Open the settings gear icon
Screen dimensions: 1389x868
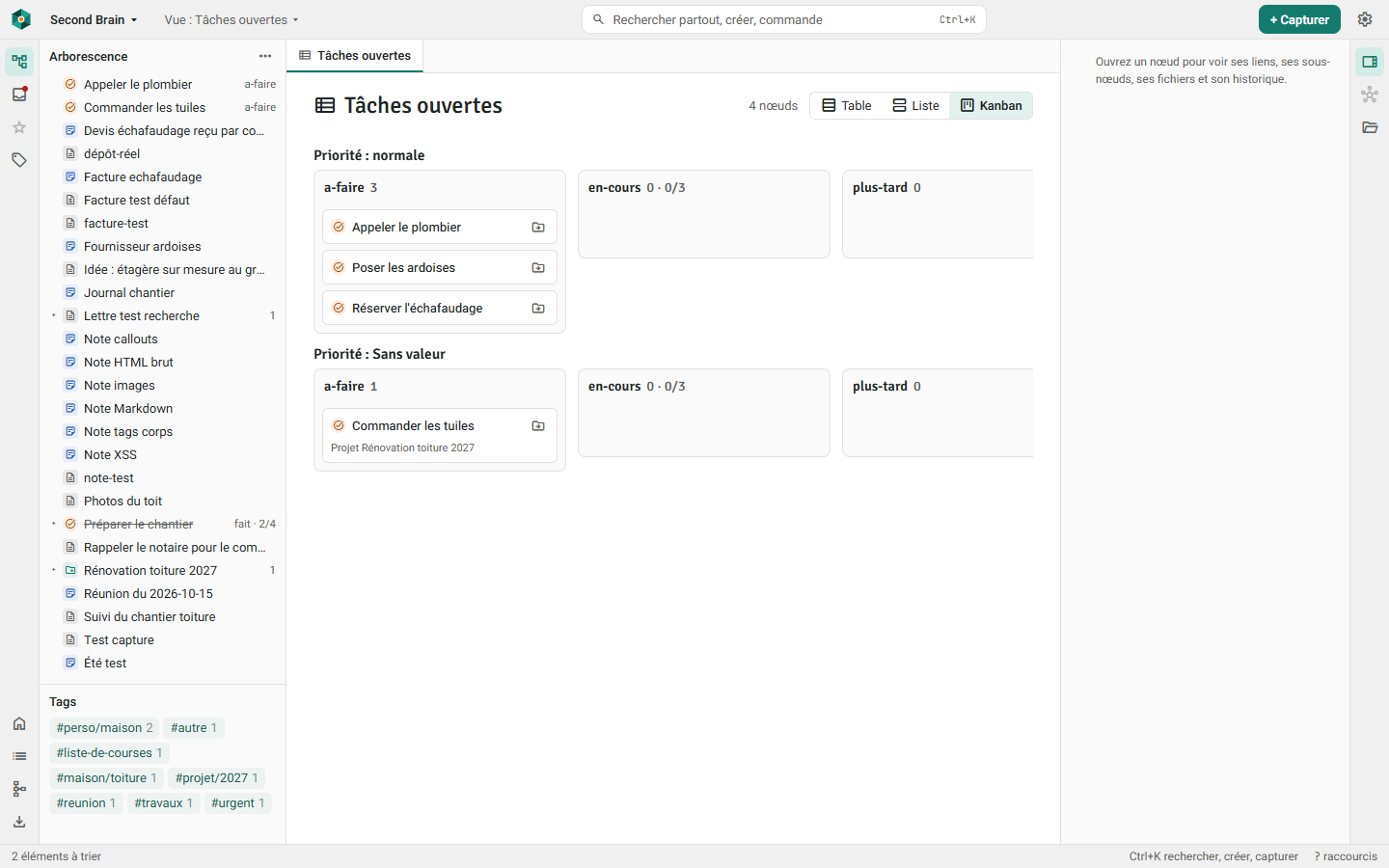pyautogui.click(x=1365, y=19)
